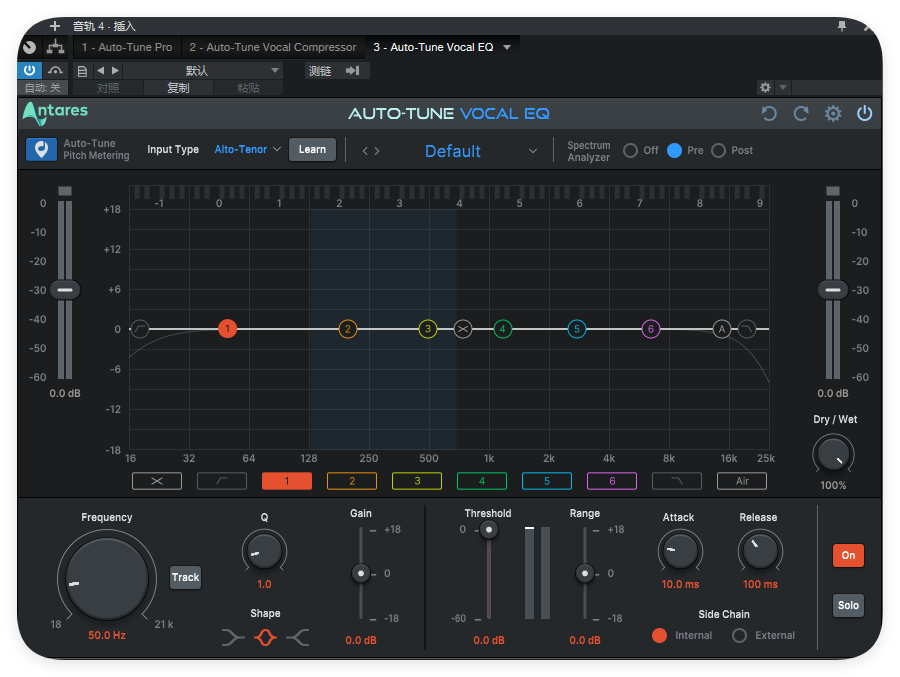Click the Gain slider handle
This screenshot has width=900, height=677.
coord(361,573)
